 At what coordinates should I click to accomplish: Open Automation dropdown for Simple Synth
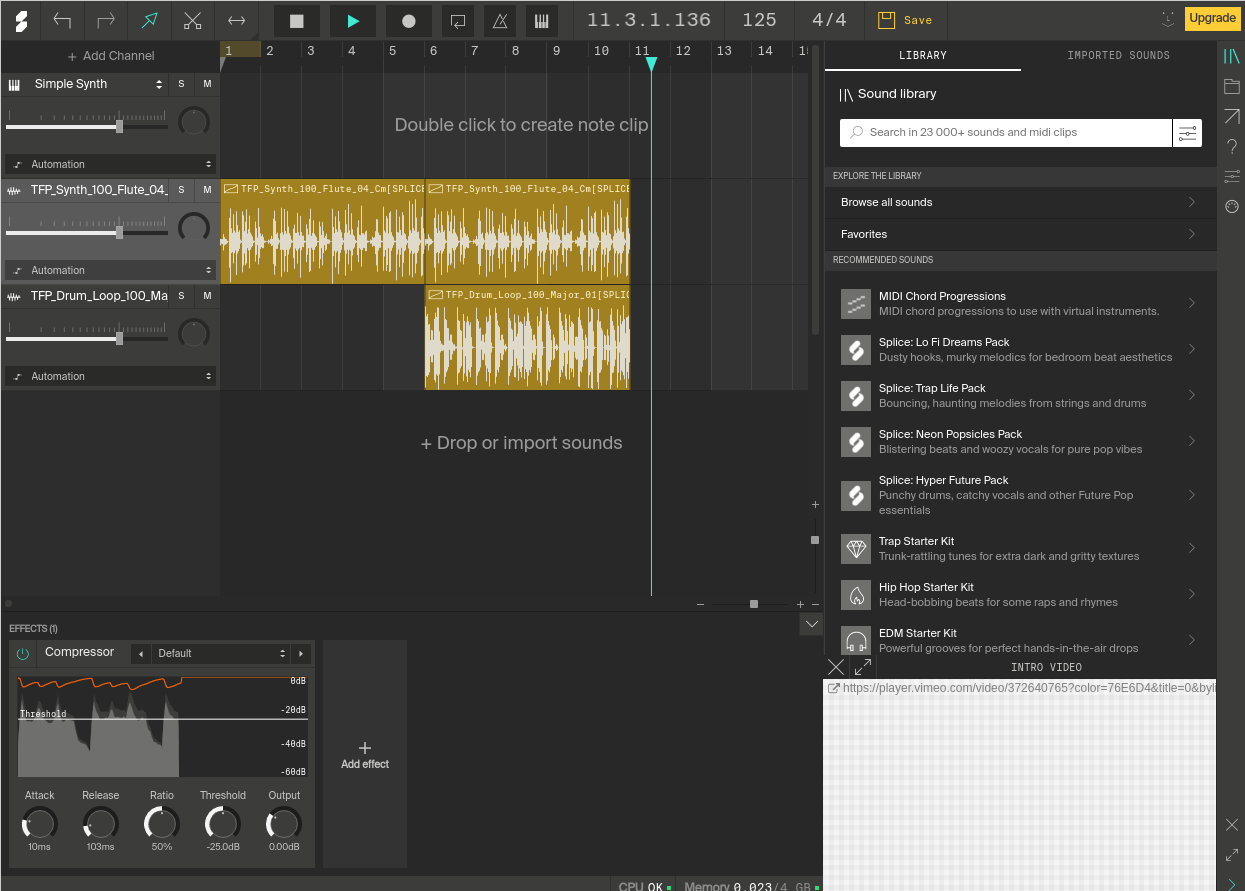(110, 164)
